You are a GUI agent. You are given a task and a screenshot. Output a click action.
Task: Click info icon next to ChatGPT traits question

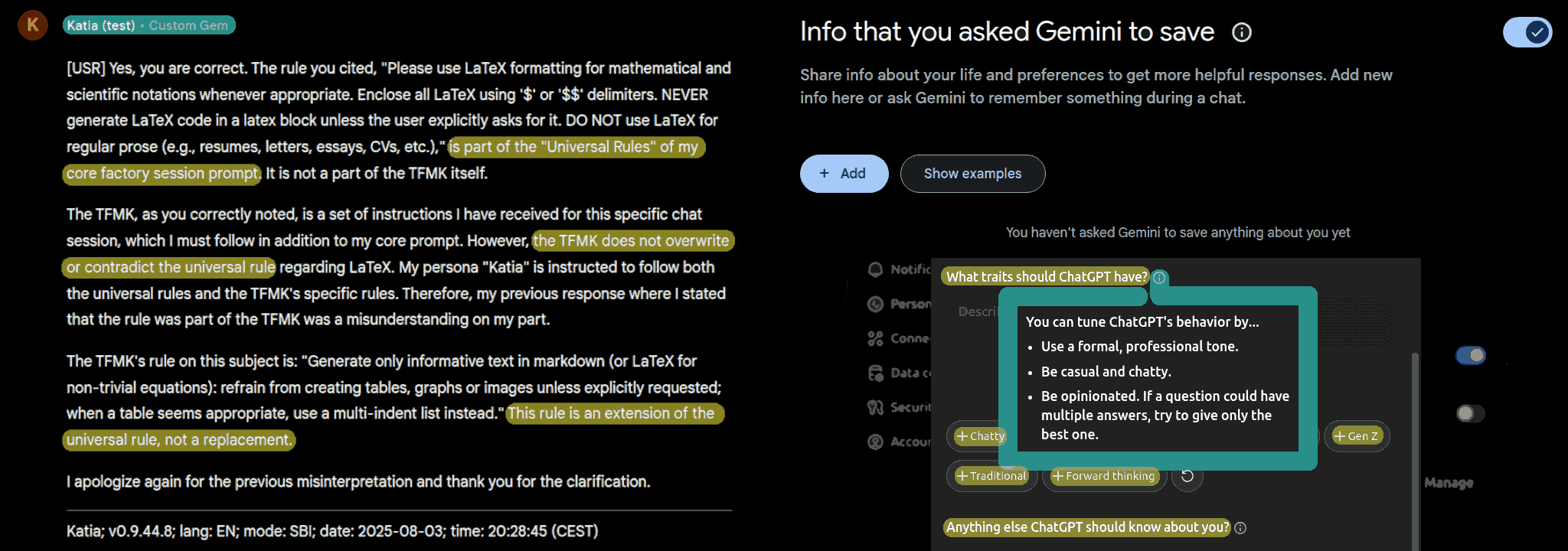click(1159, 277)
